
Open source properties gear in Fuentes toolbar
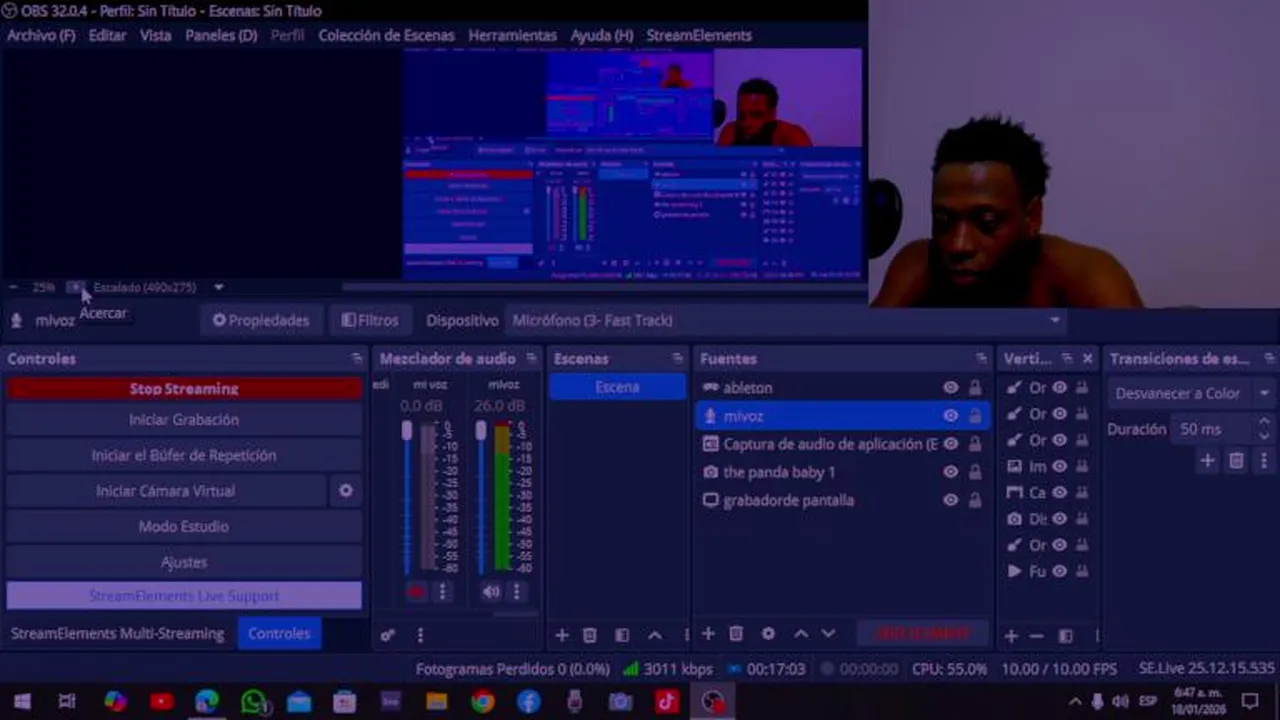[x=768, y=634]
